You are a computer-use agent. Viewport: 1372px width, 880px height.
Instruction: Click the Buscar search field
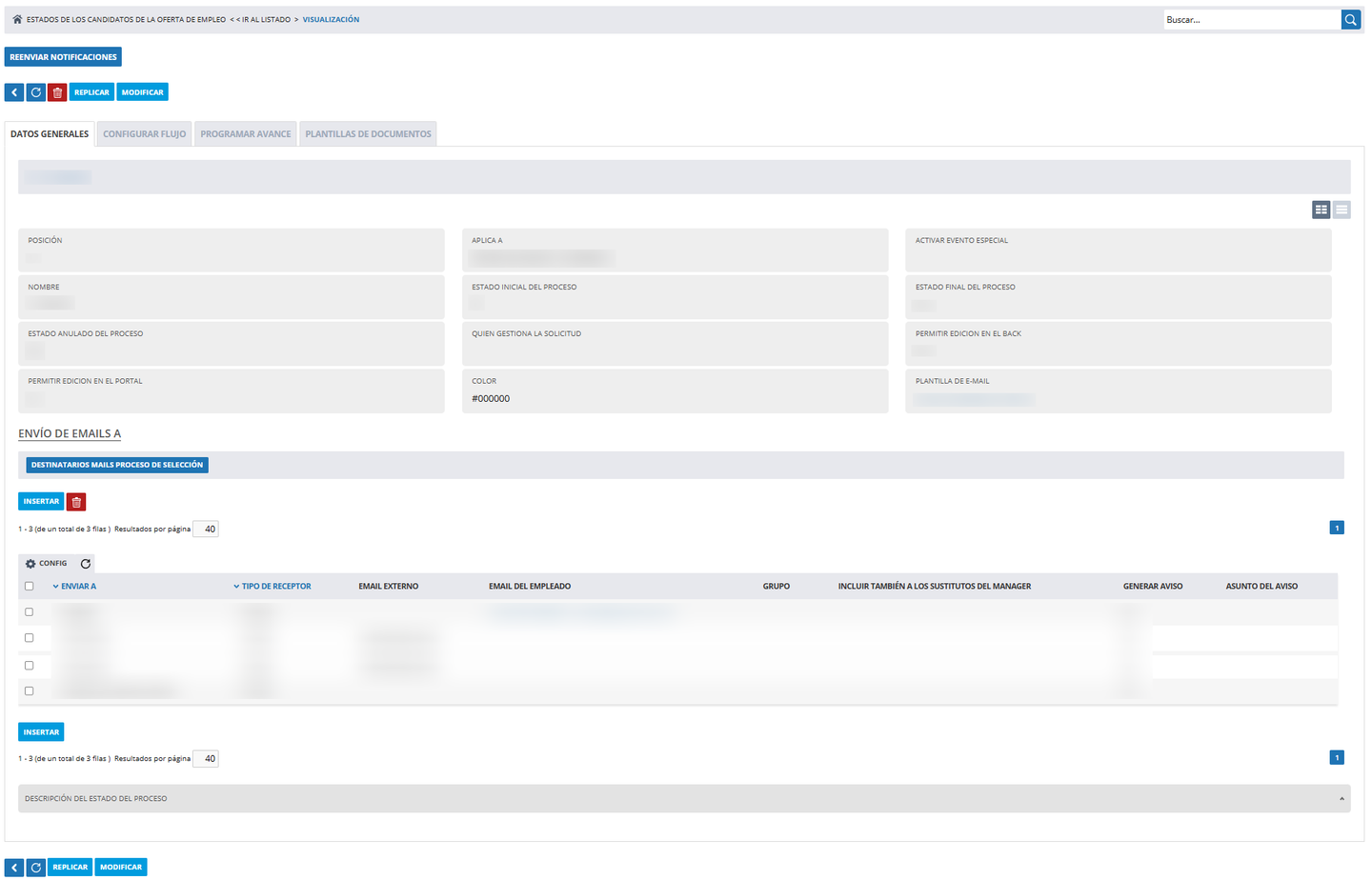coord(1252,19)
